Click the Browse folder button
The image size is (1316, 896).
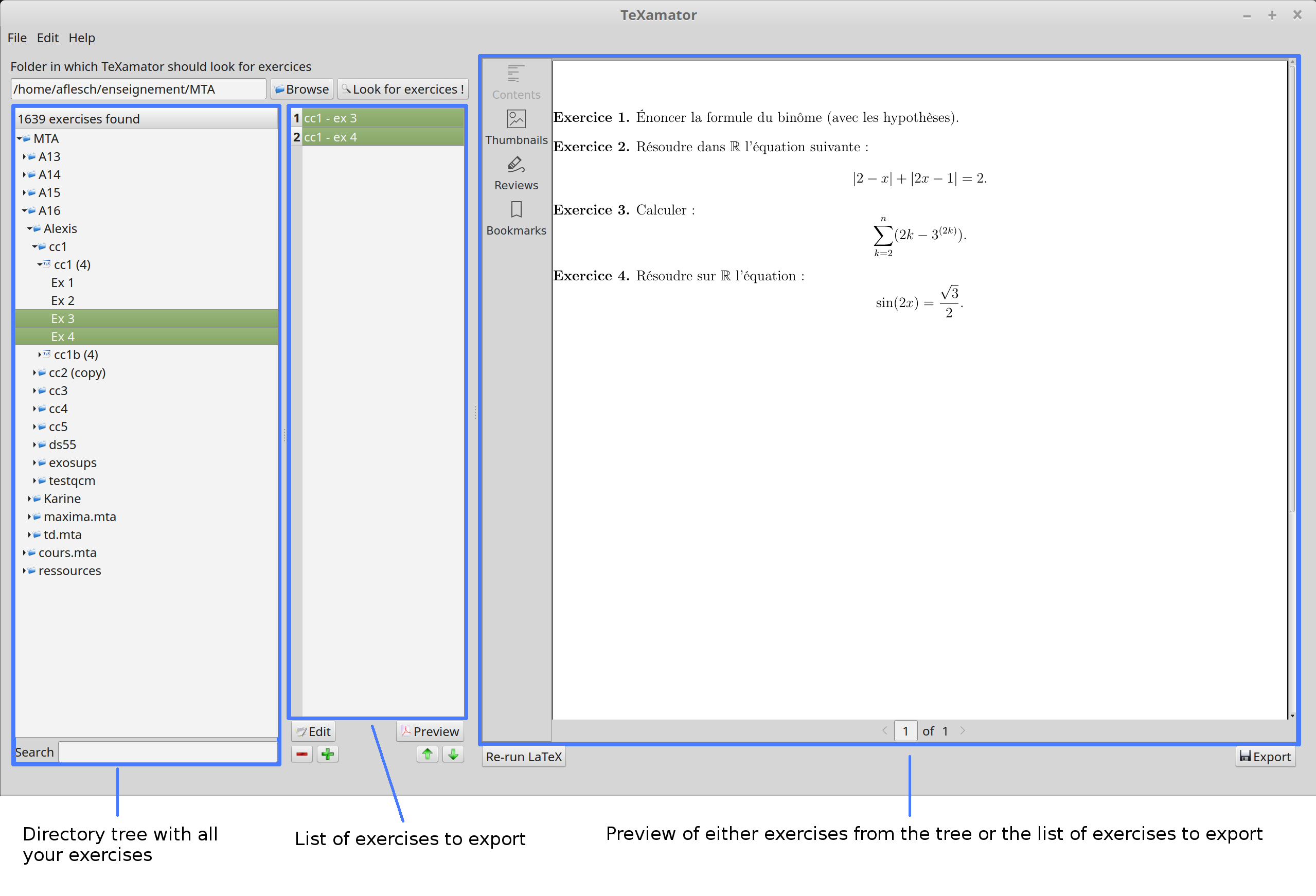point(302,89)
